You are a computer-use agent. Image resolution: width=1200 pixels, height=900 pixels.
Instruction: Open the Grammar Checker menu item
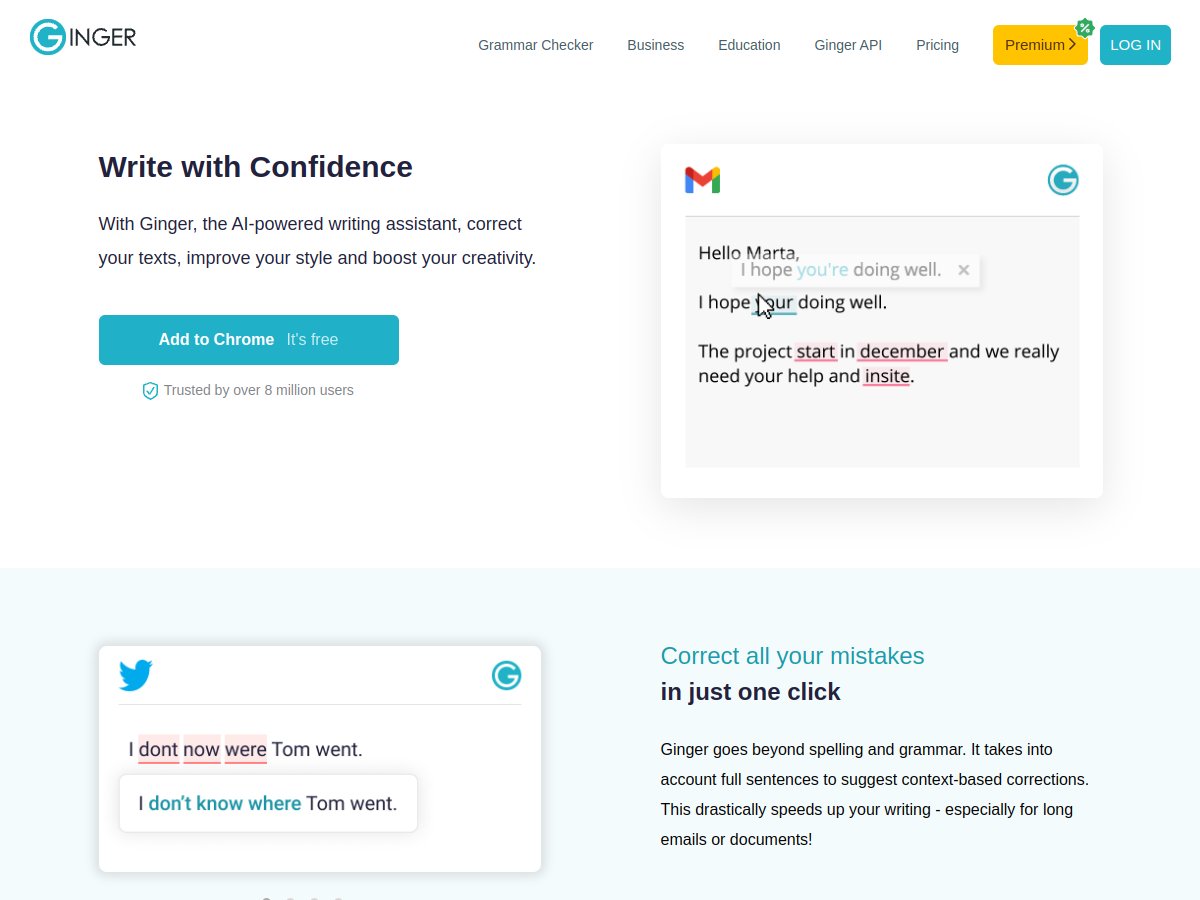[535, 45]
